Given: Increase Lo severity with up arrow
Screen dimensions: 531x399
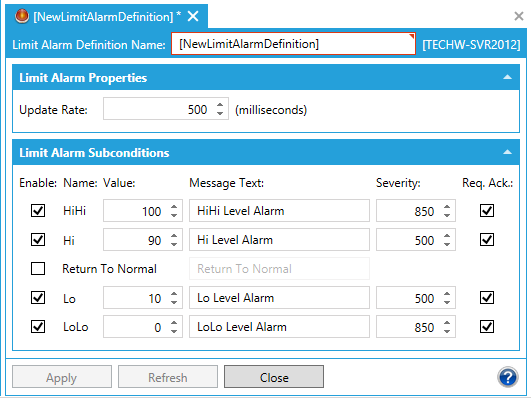Looking at the screenshot, I should pos(447,294).
